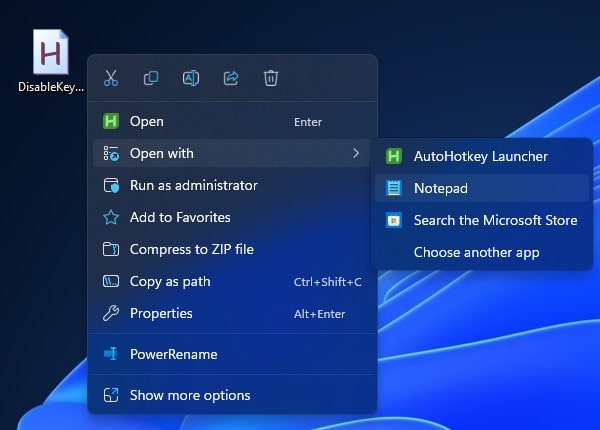Select Search the Microsoft Store
The height and width of the screenshot is (430, 600).
tap(482, 220)
